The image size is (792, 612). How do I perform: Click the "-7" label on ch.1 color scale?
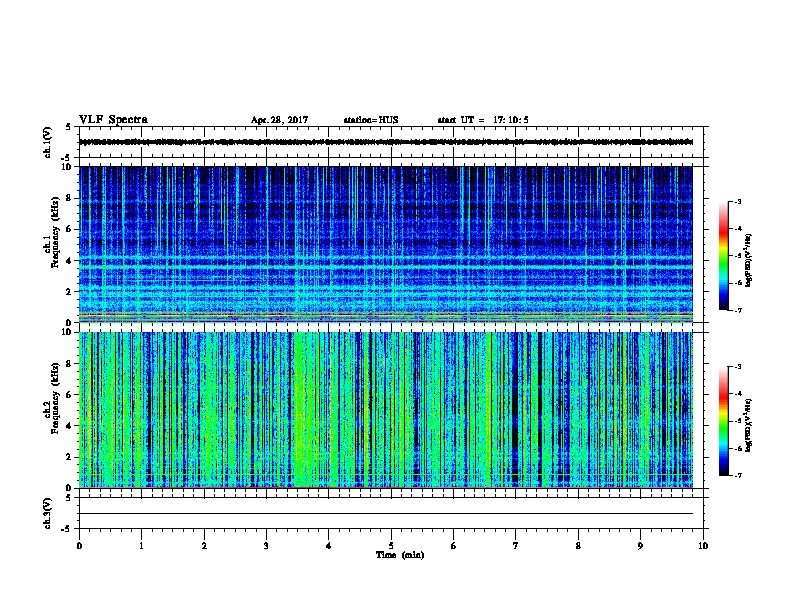point(738,310)
